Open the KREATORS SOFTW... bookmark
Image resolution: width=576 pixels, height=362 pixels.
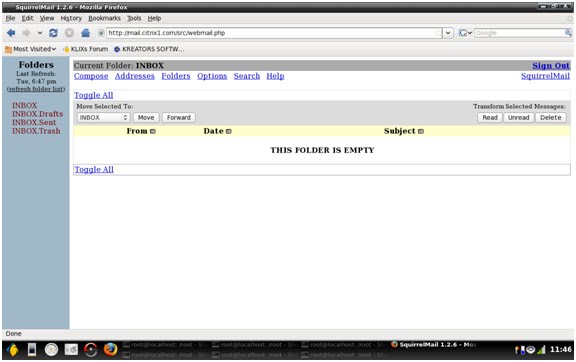[x=149, y=49]
